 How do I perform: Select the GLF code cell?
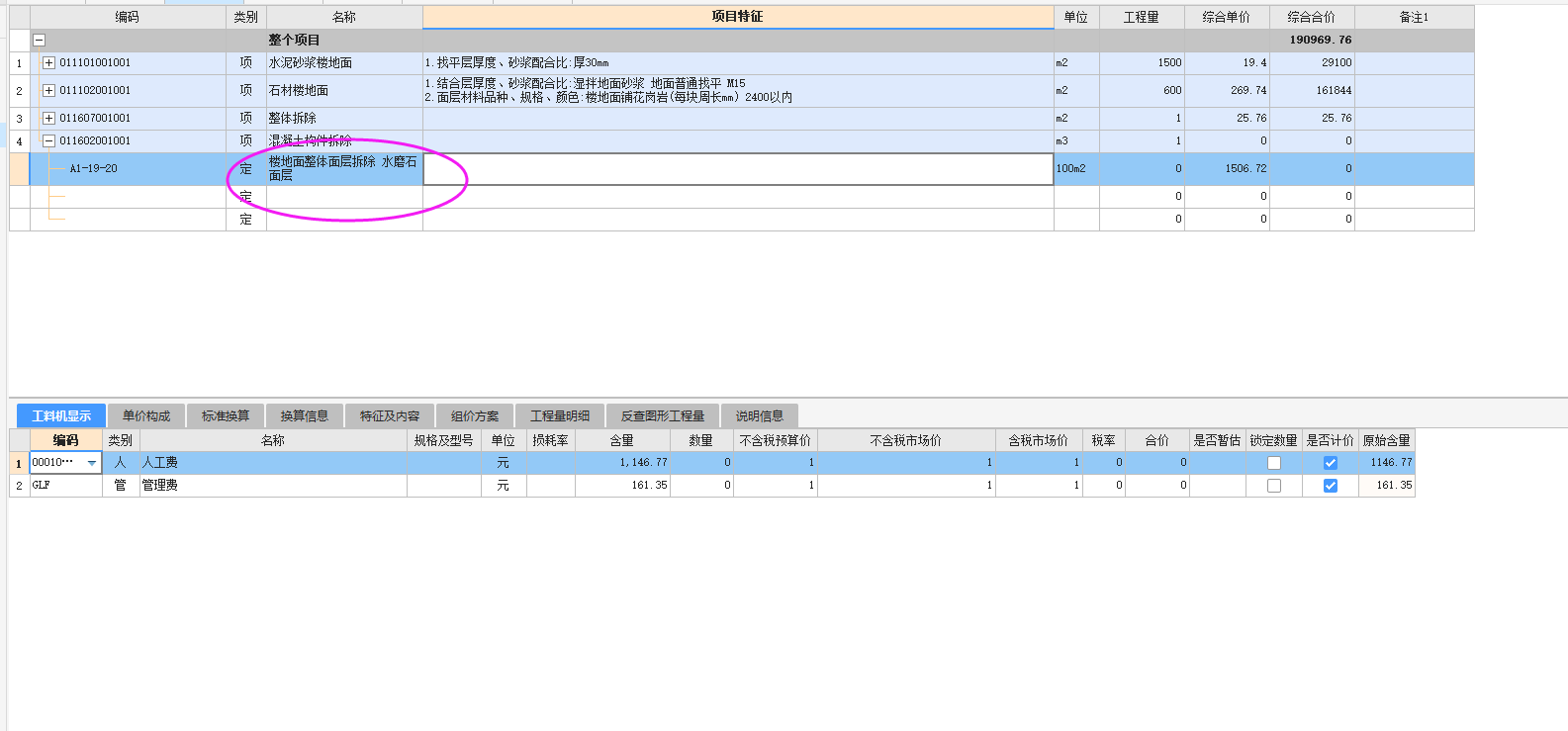(65, 486)
